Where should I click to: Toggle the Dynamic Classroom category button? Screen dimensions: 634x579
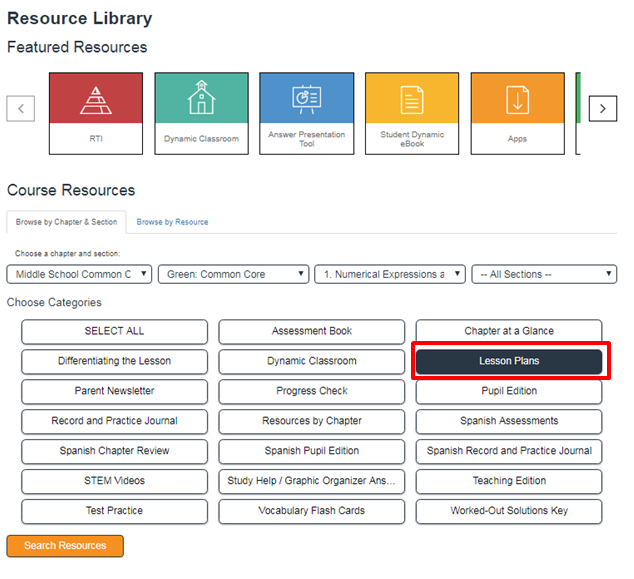pos(312,361)
